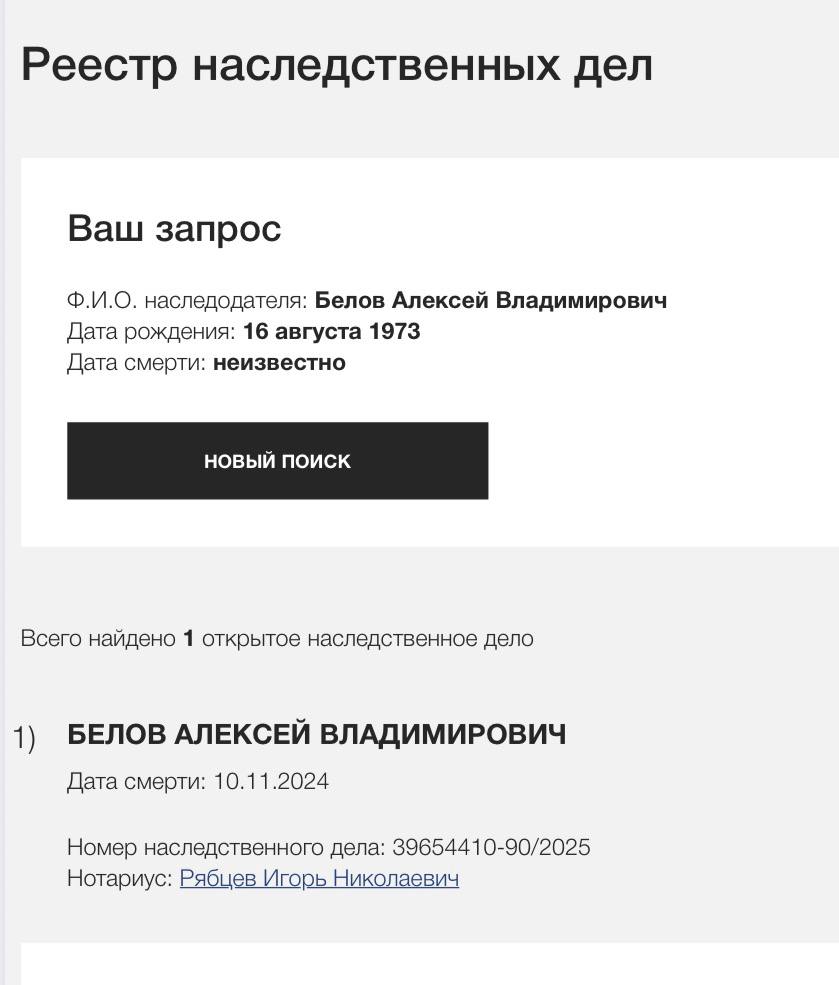Click the Нотариус label text
The height and width of the screenshot is (985, 839).
120,879
